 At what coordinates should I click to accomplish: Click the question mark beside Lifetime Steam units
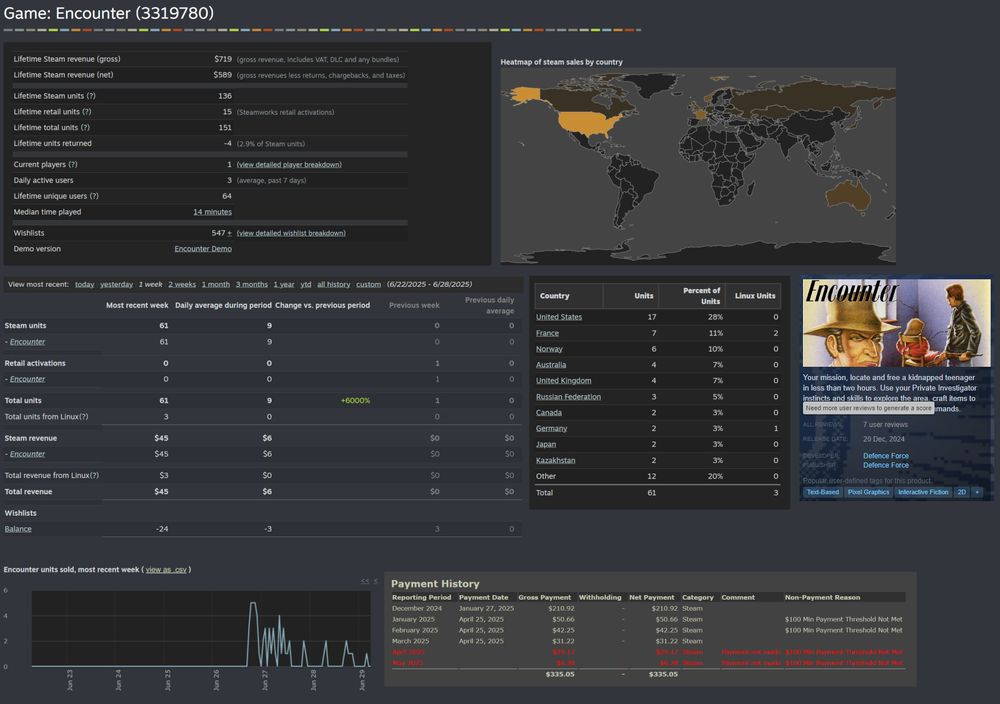[91, 96]
